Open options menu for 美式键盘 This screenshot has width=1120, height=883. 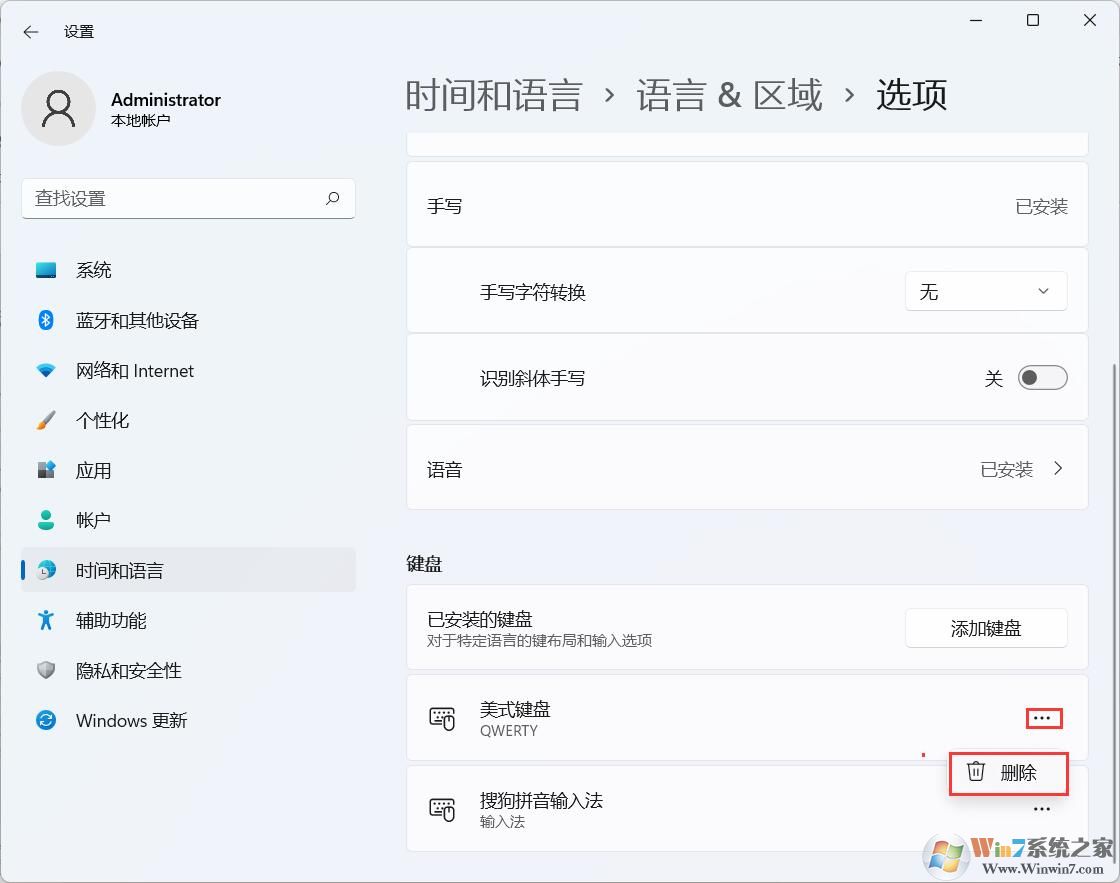[1041, 717]
